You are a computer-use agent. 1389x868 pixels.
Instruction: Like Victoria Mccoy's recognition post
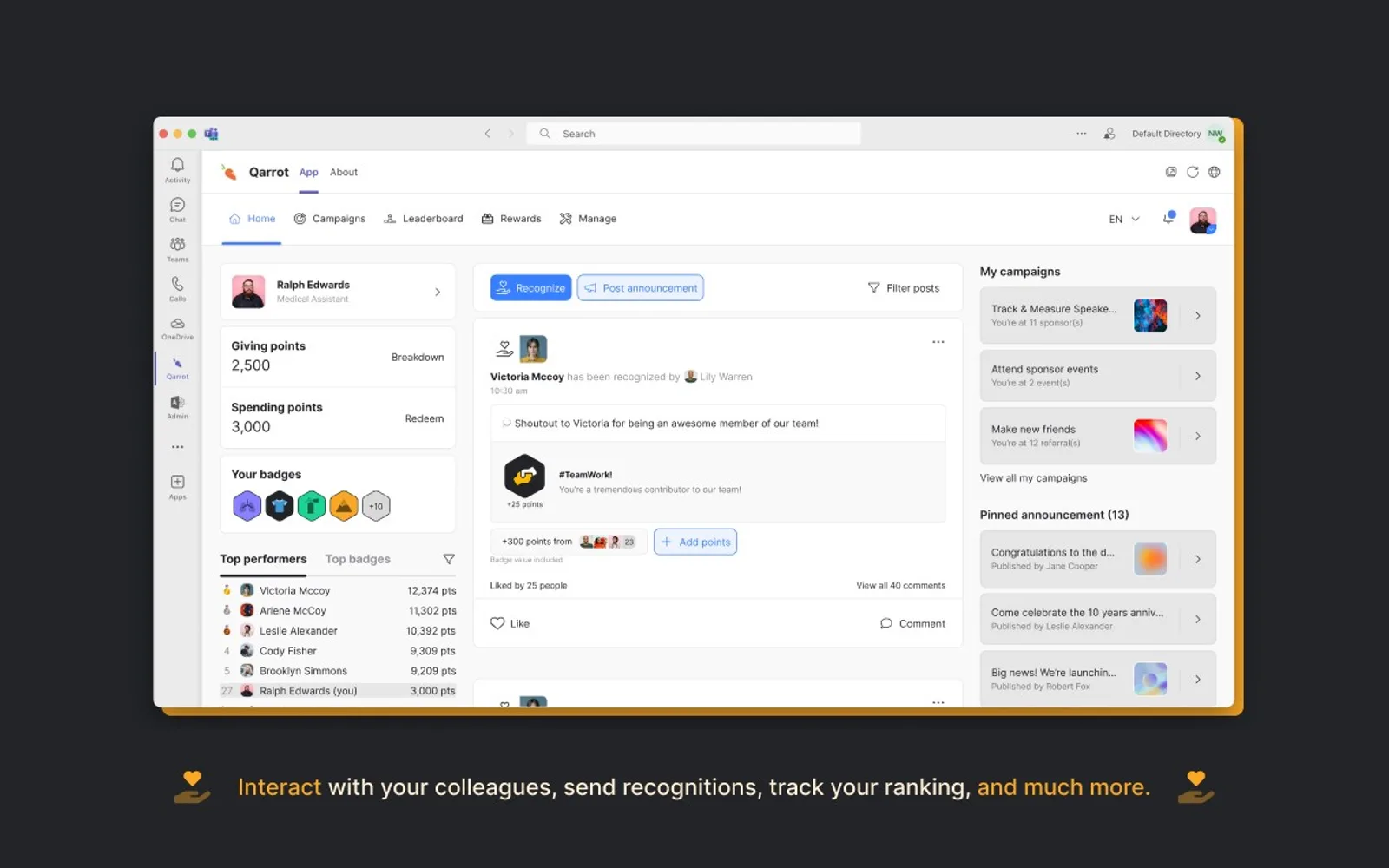point(510,623)
